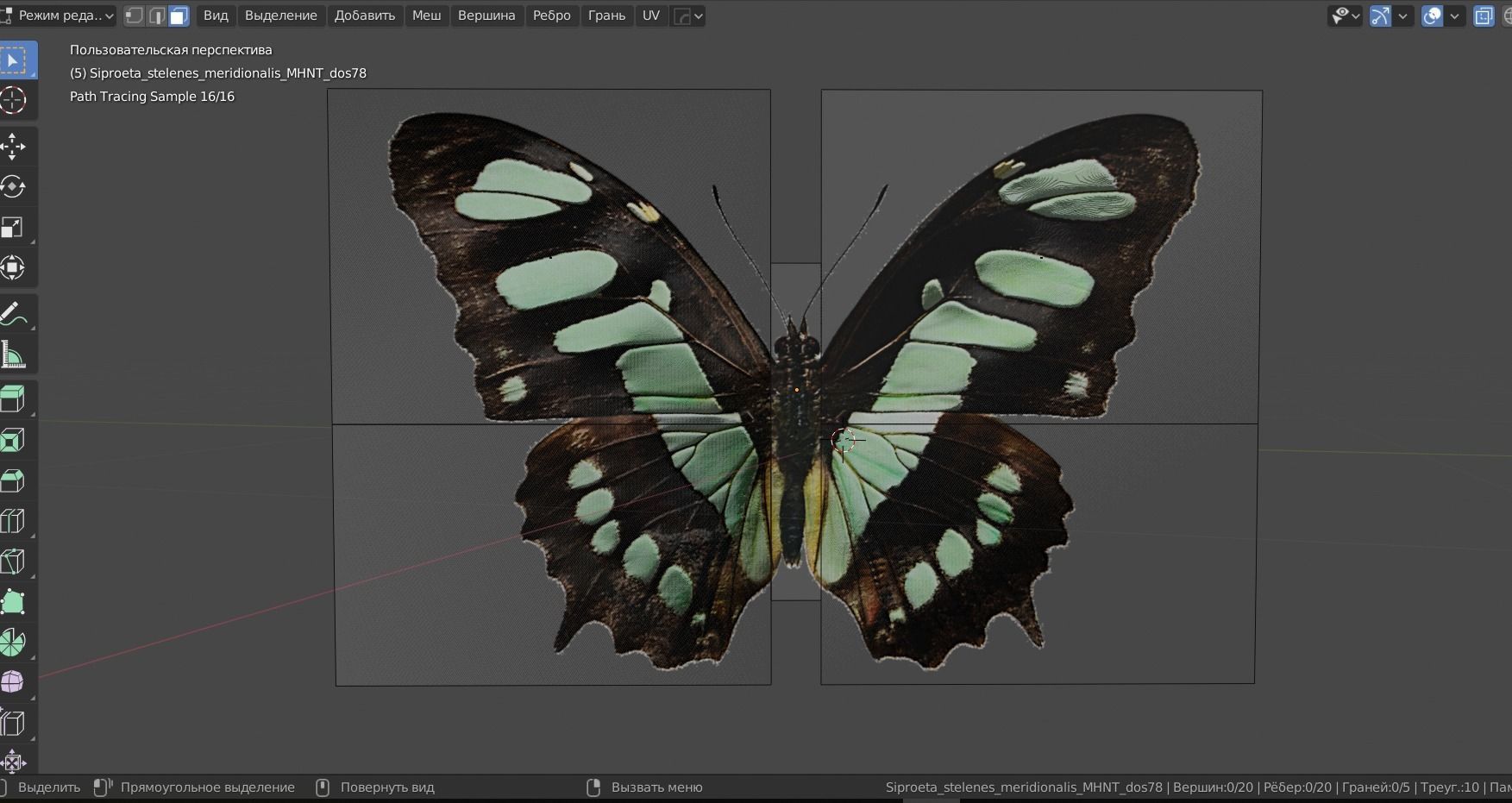Click mouse icon beside Повернуть вид
The image size is (1512, 803).
click(323, 787)
